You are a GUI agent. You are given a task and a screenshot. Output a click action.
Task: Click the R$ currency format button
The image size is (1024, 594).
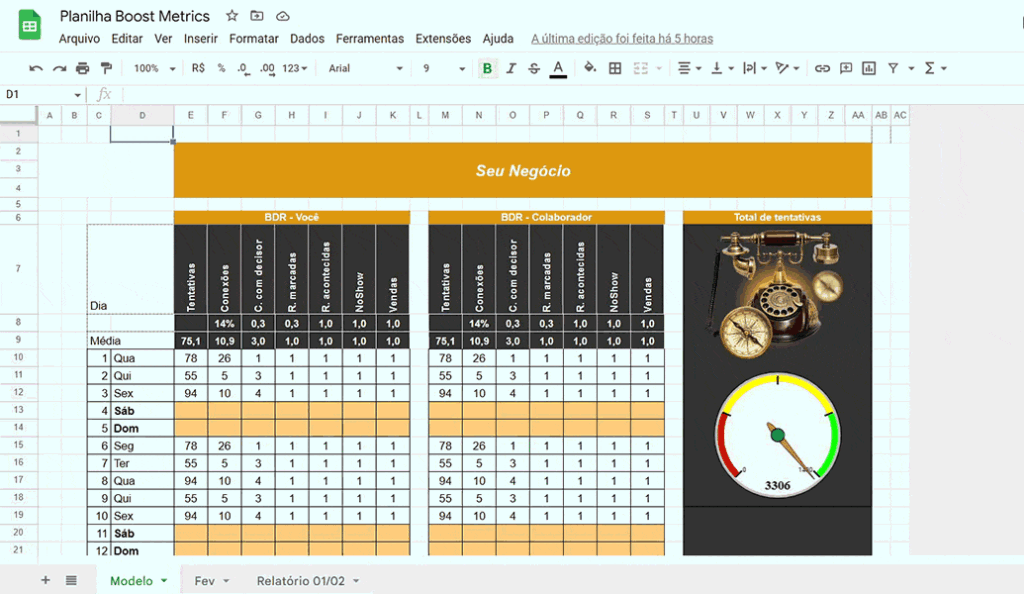198,68
